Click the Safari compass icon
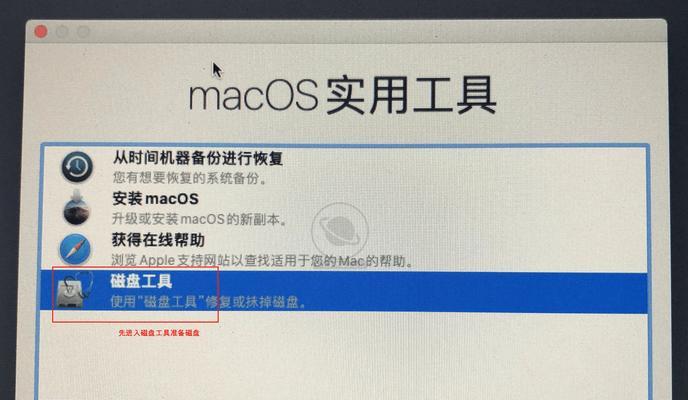Viewport: 688px width, 400px height. coord(75,249)
